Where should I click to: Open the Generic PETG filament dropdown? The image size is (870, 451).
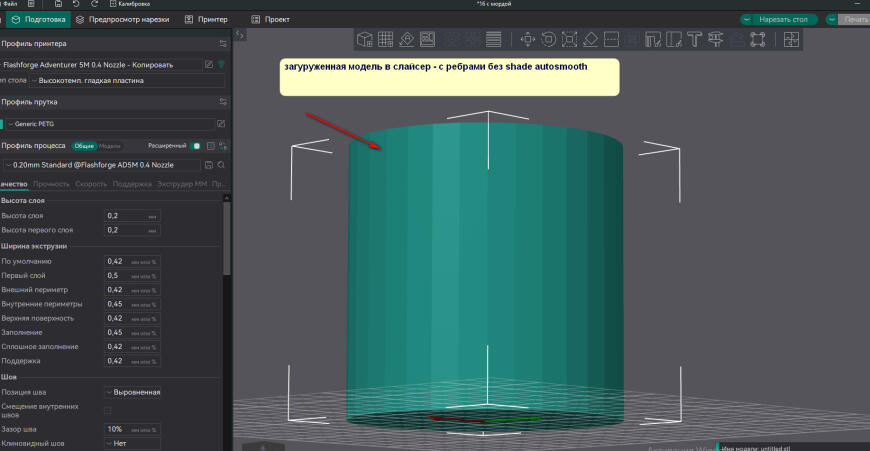coord(108,123)
